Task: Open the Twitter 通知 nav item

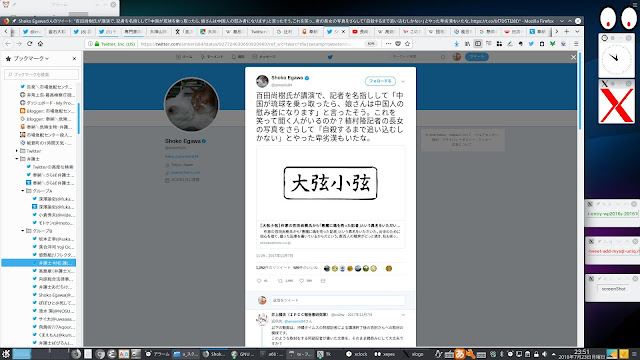Action: tap(238, 57)
